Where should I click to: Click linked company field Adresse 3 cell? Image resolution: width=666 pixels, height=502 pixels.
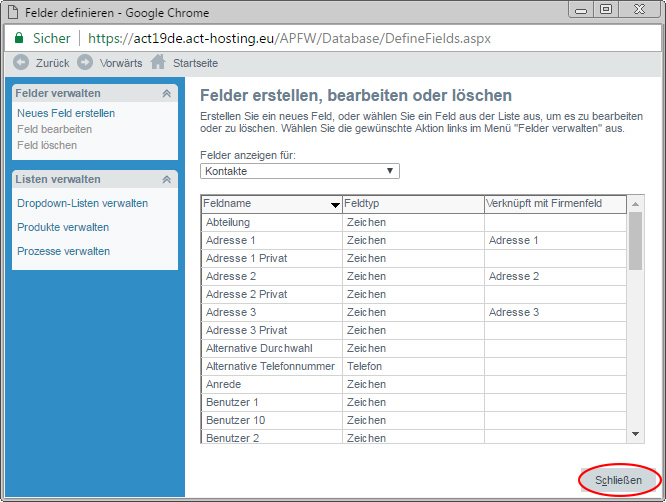(555, 313)
